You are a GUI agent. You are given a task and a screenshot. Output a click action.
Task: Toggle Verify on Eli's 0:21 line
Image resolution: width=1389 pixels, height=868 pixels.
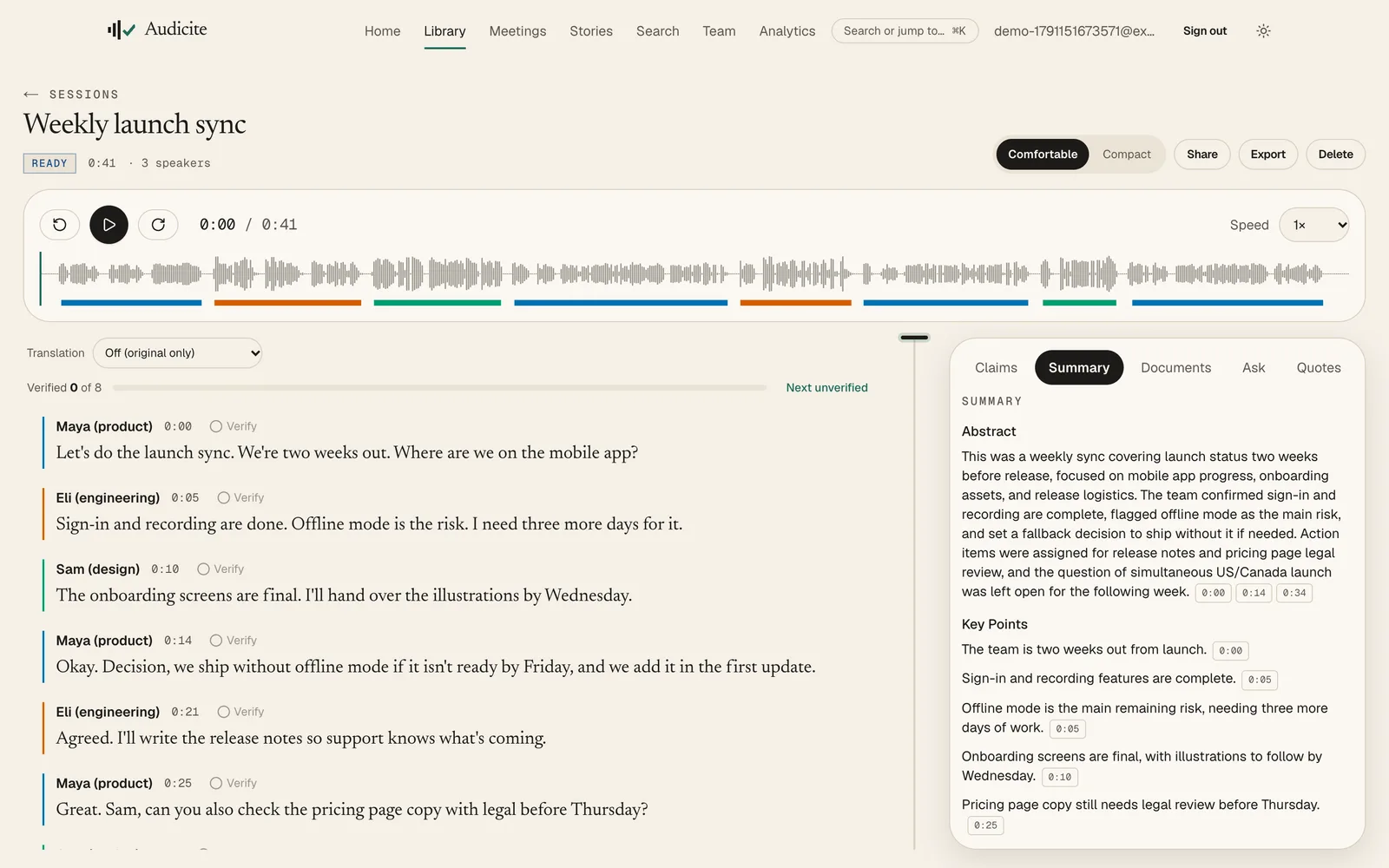(240, 712)
